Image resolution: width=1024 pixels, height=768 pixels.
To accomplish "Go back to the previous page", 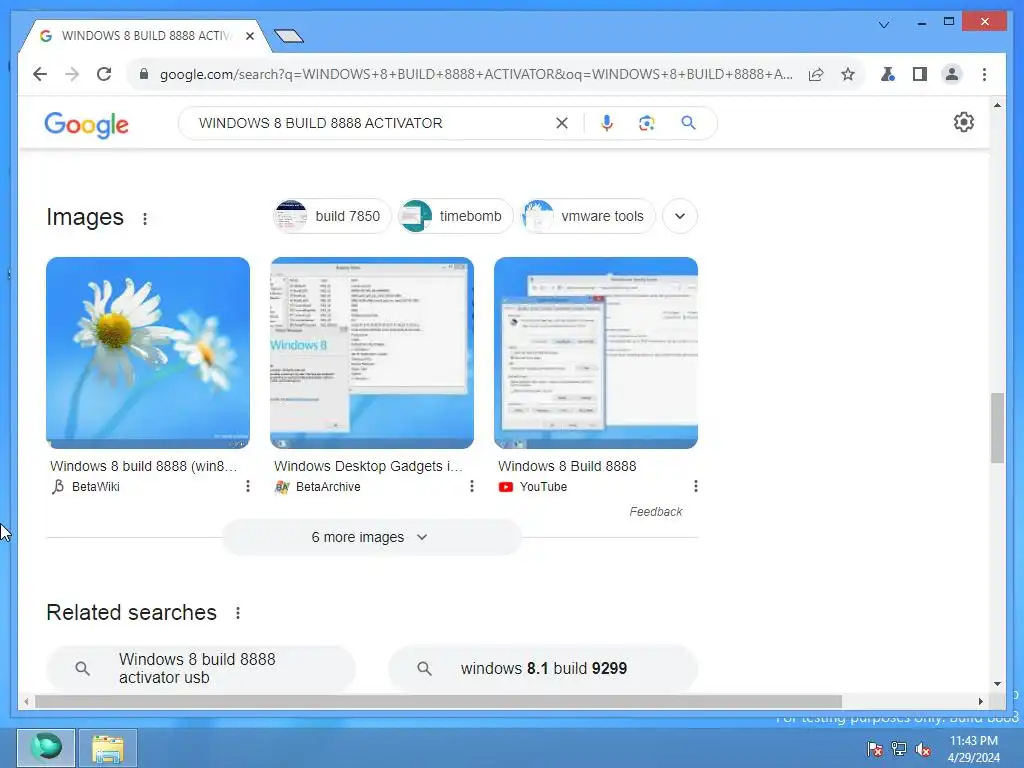I will [40, 74].
